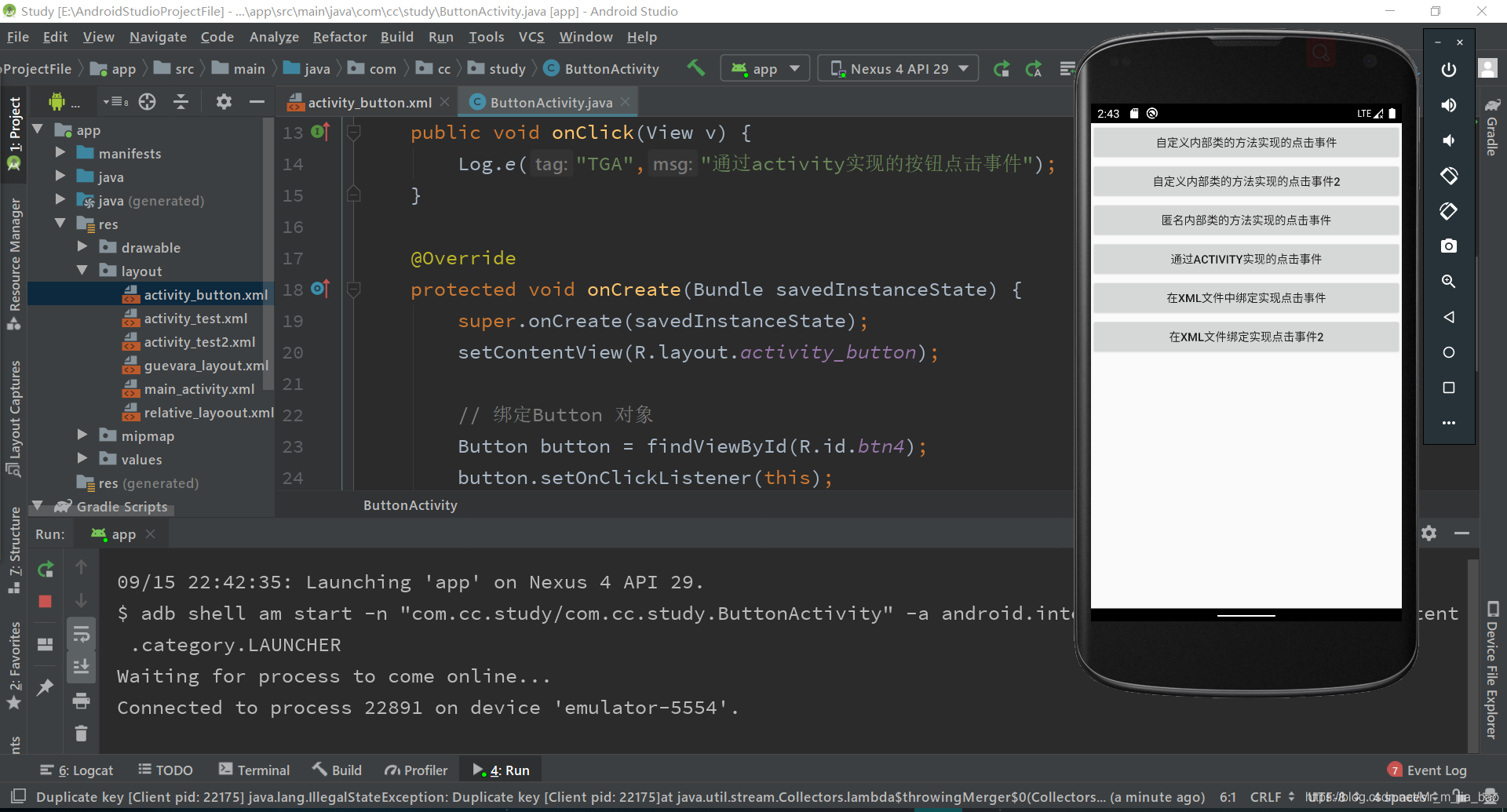Click Collapse All icon in Project panel
Screen dimensions: 1507x812
click(x=181, y=102)
